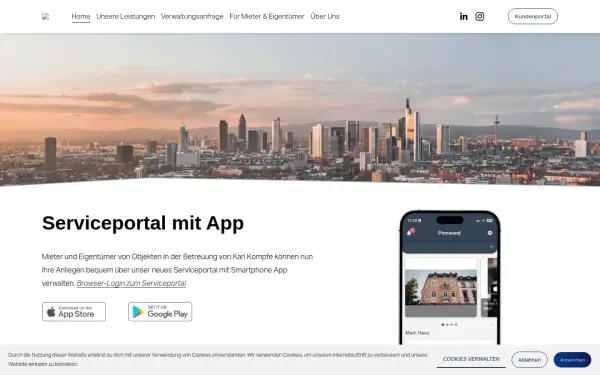Open the LinkedIn profile icon

click(x=463, y=16)
